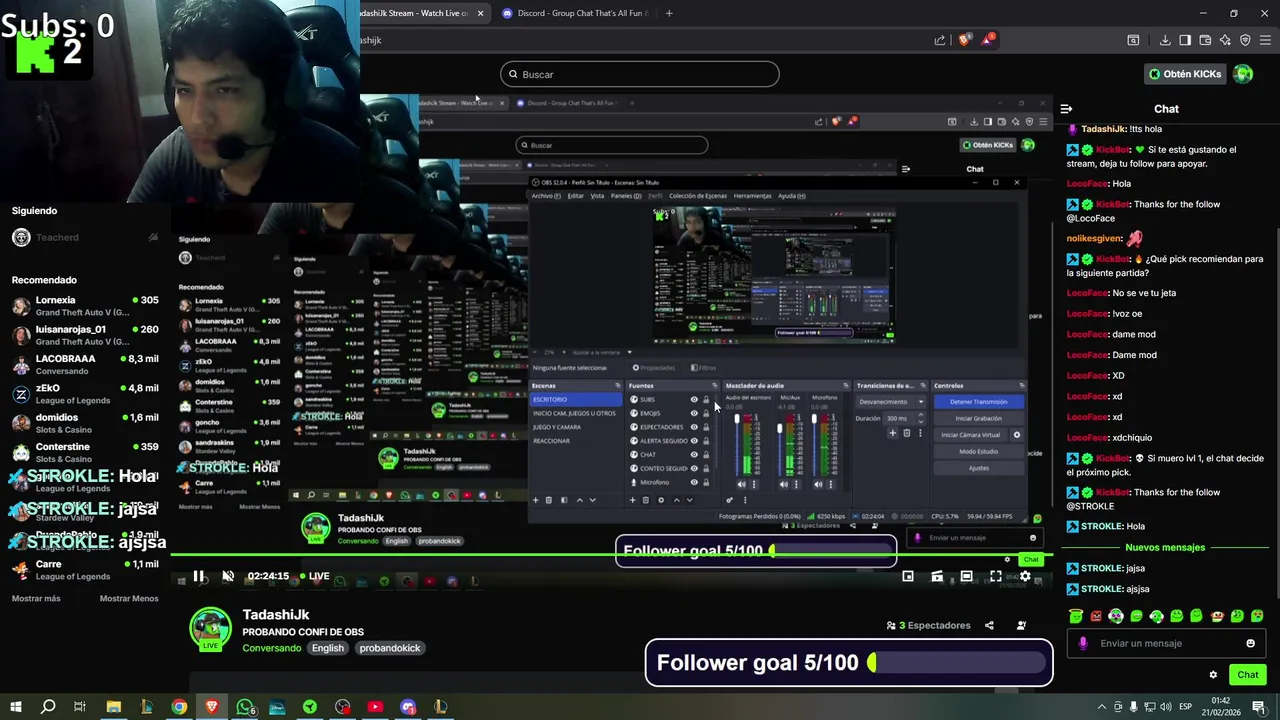Click Iniciar Grabación in OBS controls
Viewport: 1280px width, 720px height.
coord(979,419)
